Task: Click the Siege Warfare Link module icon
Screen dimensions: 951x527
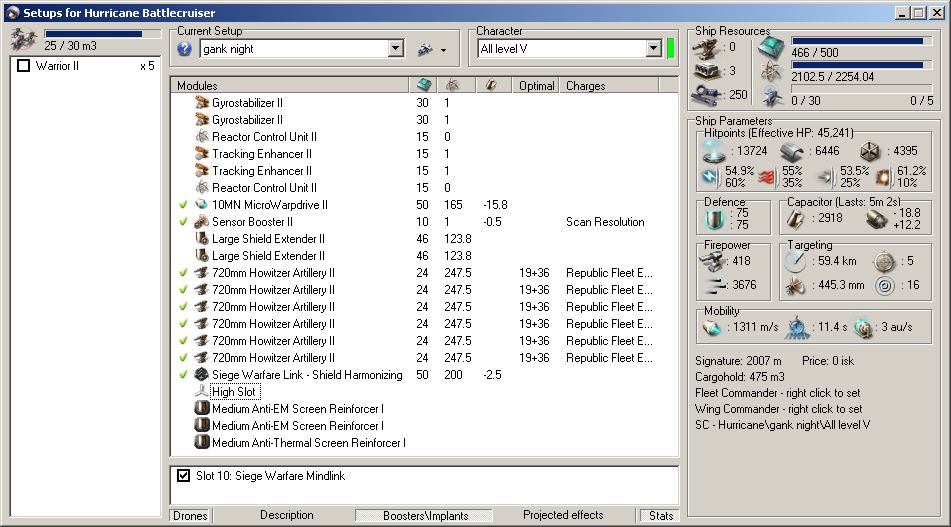Action: pyautogui.click(x=201, y=374)
